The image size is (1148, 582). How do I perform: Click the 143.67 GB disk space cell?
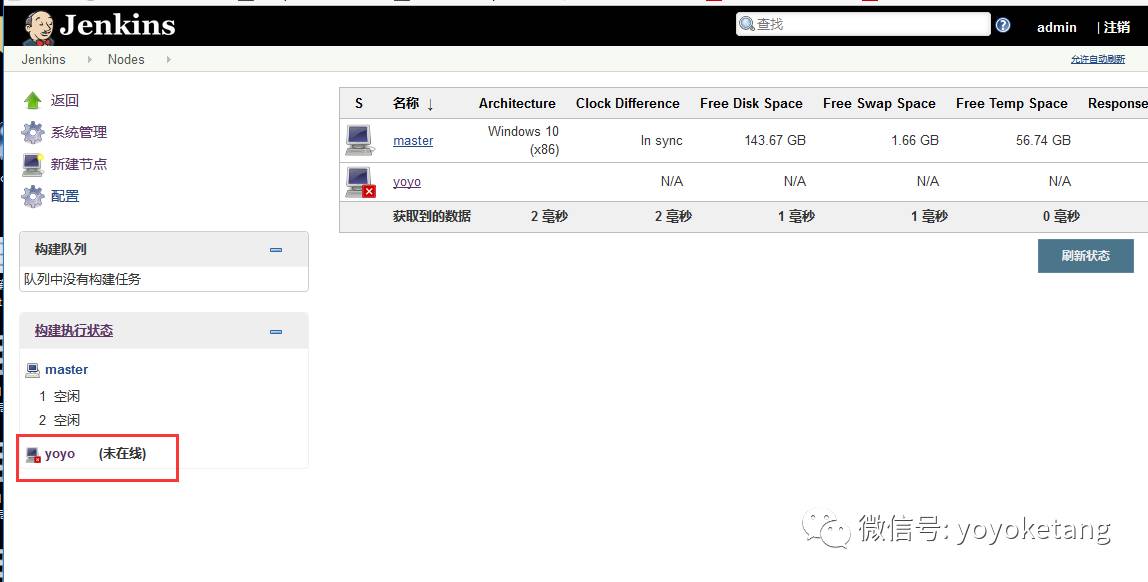775,140
